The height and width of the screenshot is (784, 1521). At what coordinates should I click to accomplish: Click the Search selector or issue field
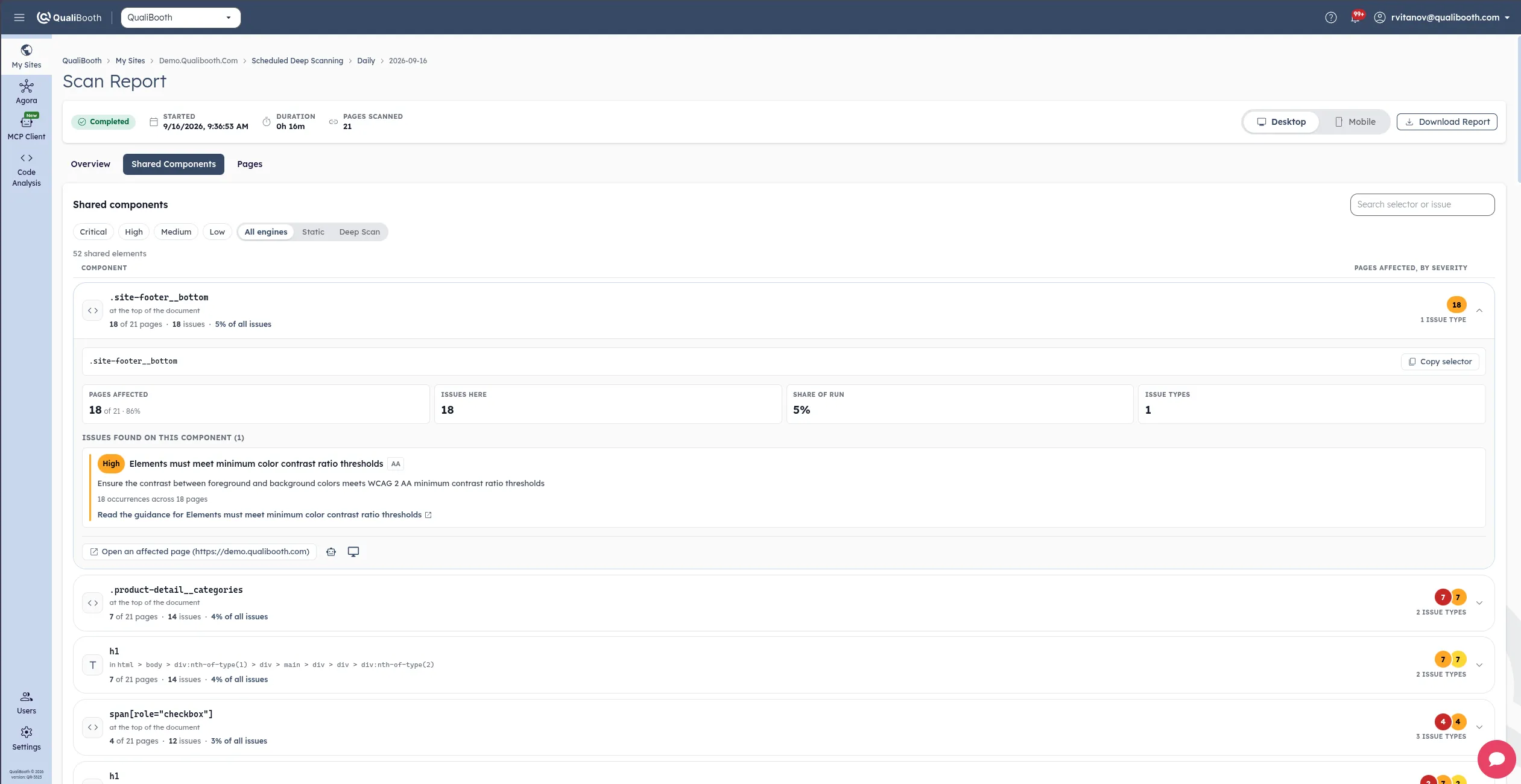click(x=1422, y=204)
